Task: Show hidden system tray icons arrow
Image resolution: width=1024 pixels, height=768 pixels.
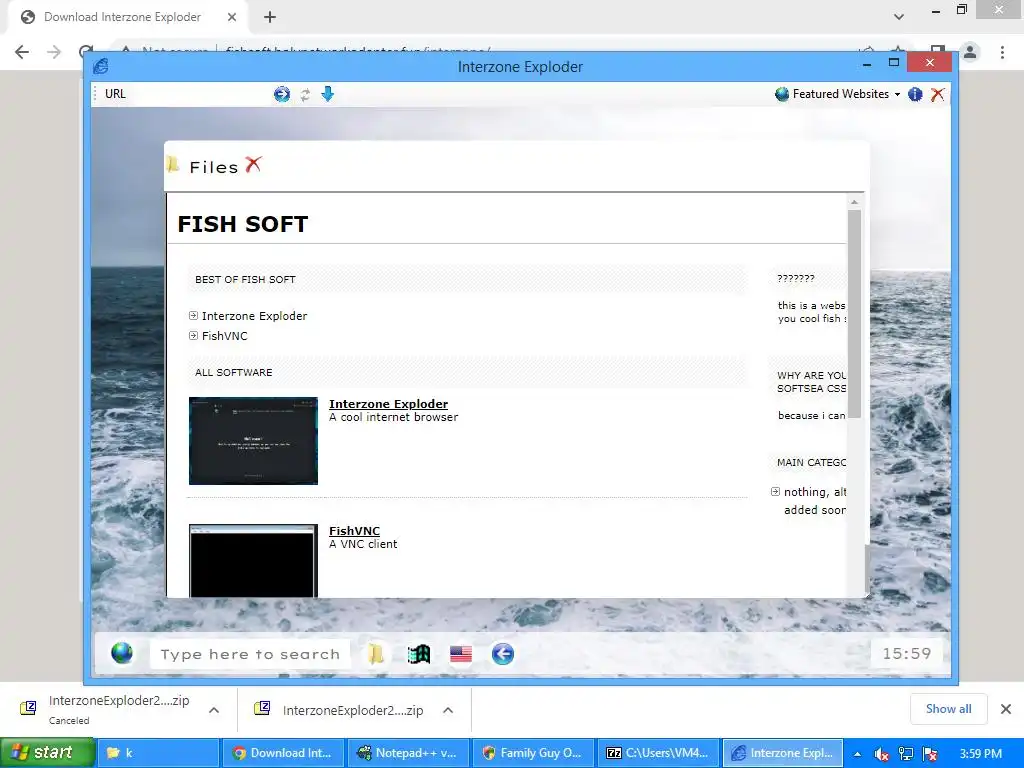Action: pyautogui.click(x=857, y=754)
